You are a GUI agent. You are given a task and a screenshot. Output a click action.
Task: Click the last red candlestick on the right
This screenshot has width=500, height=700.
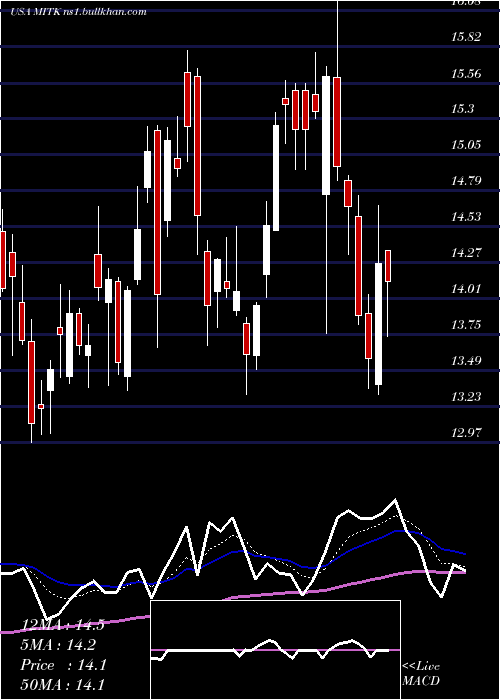[x=388, y=266]
